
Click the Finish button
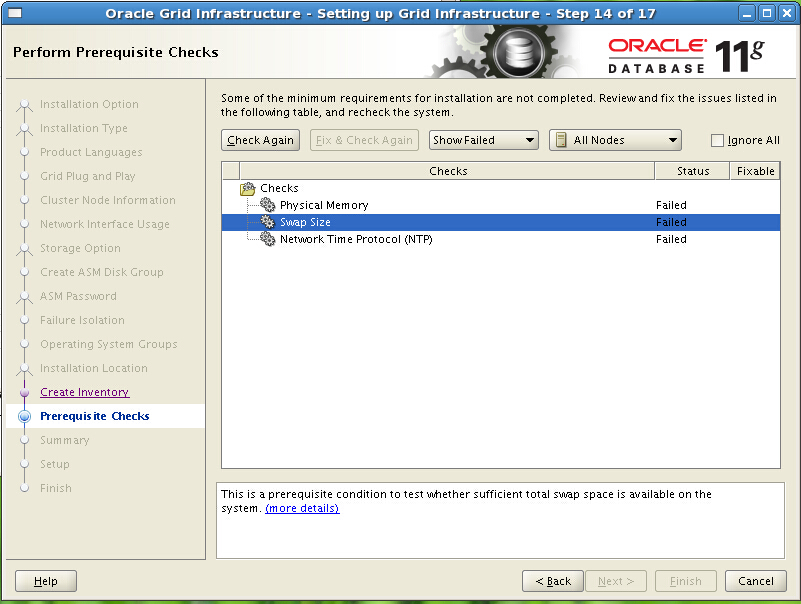[686, 581]
